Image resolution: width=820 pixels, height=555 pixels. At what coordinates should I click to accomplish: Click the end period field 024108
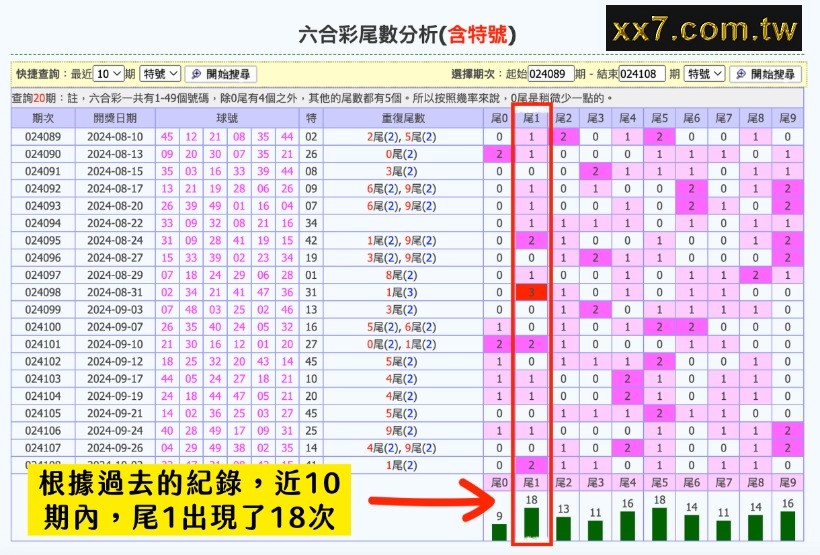643,74
